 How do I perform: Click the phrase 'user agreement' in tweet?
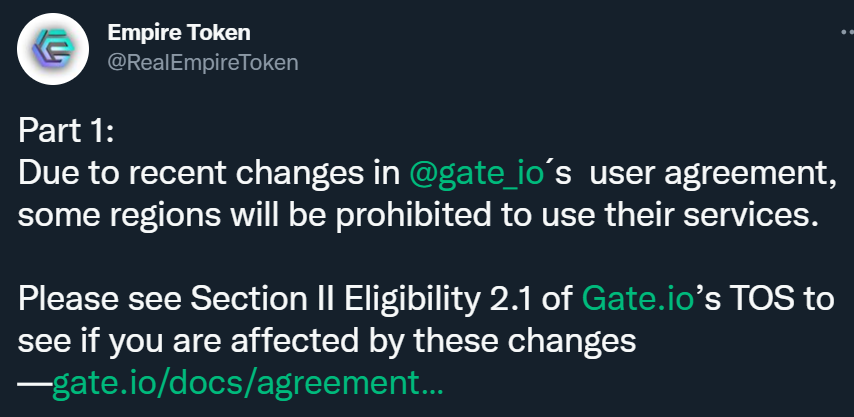(x=713, y=174)
